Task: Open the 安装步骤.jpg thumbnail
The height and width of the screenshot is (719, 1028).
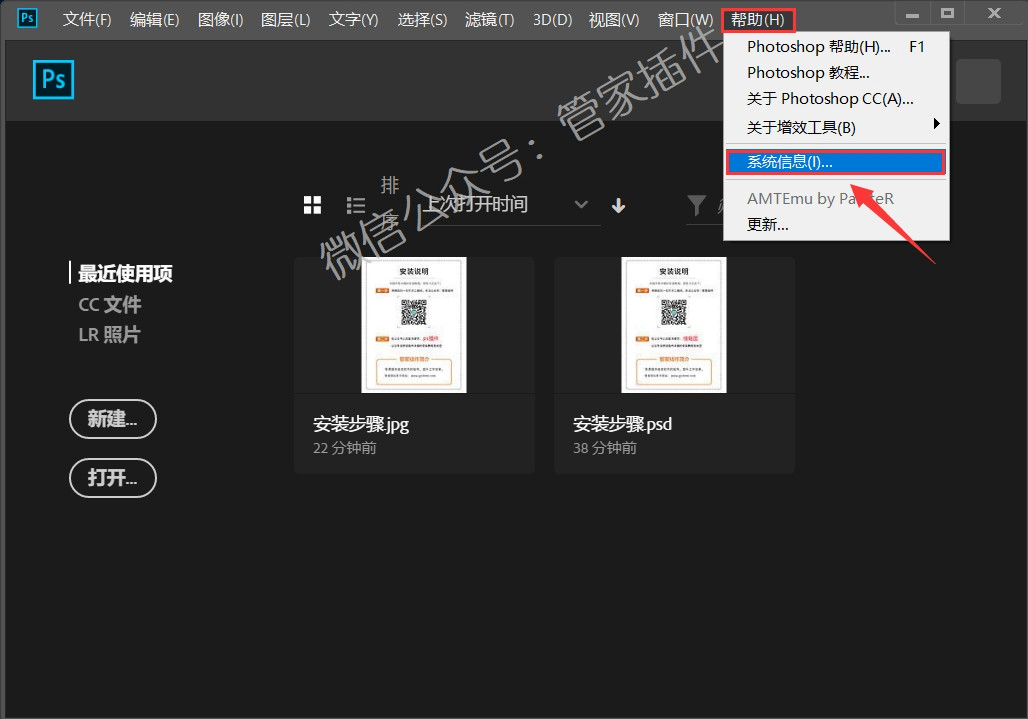Action: (414, 325)
